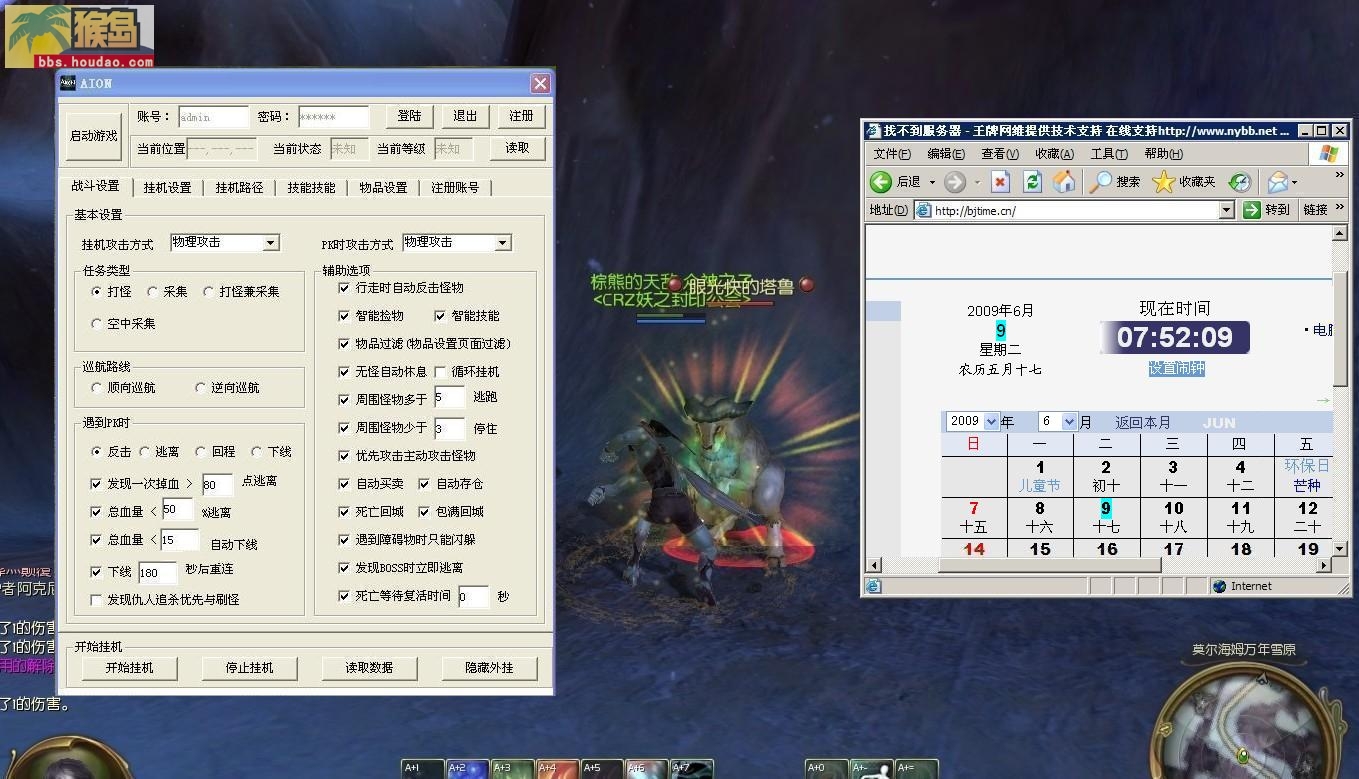The image size is (1359, 779).
Task: Click the page icon in address bar
Action: click(924, 210)
